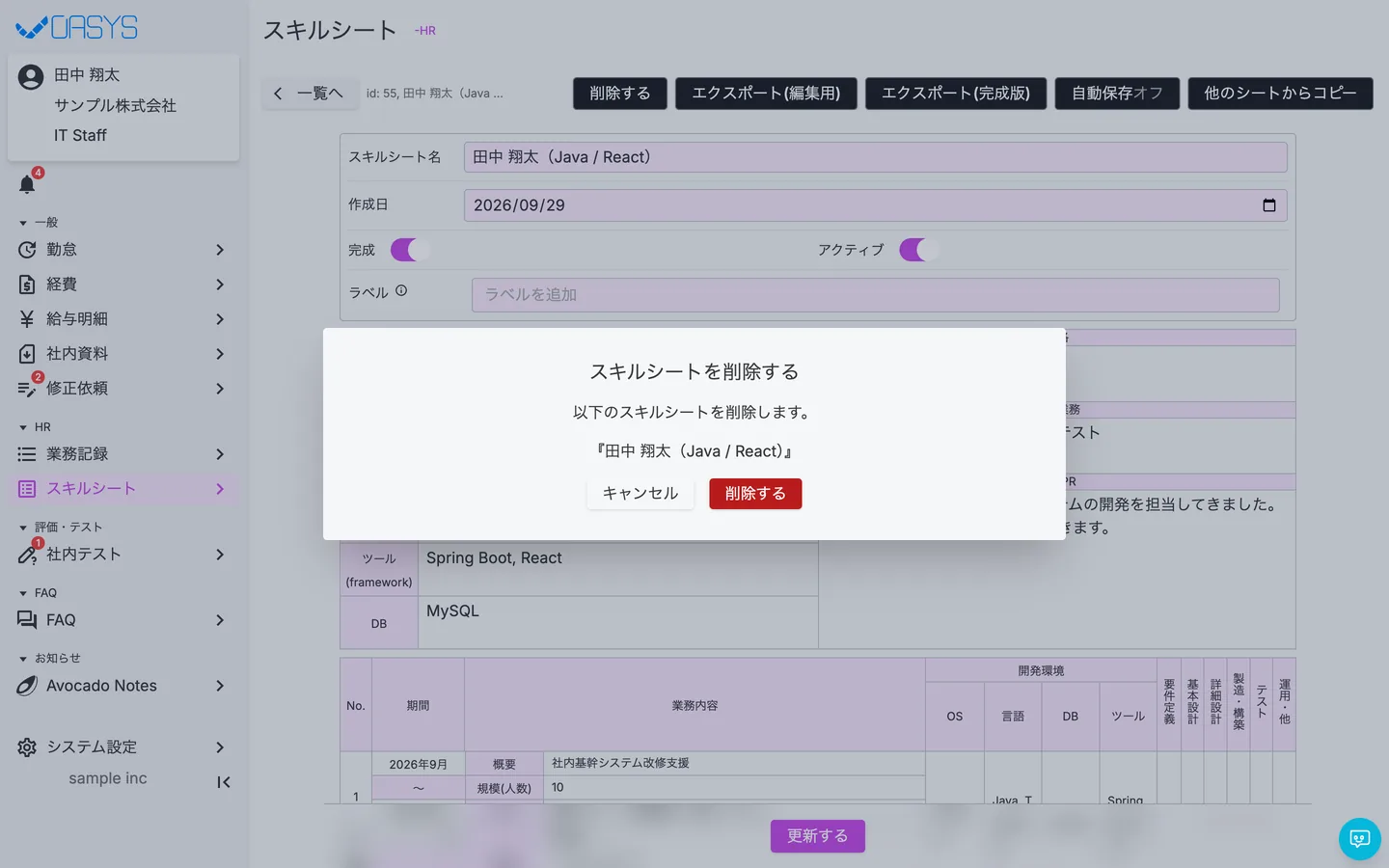Click the info icon beside ラベル
Viewport: 1389px width, 868px height.
coord(401,290)
